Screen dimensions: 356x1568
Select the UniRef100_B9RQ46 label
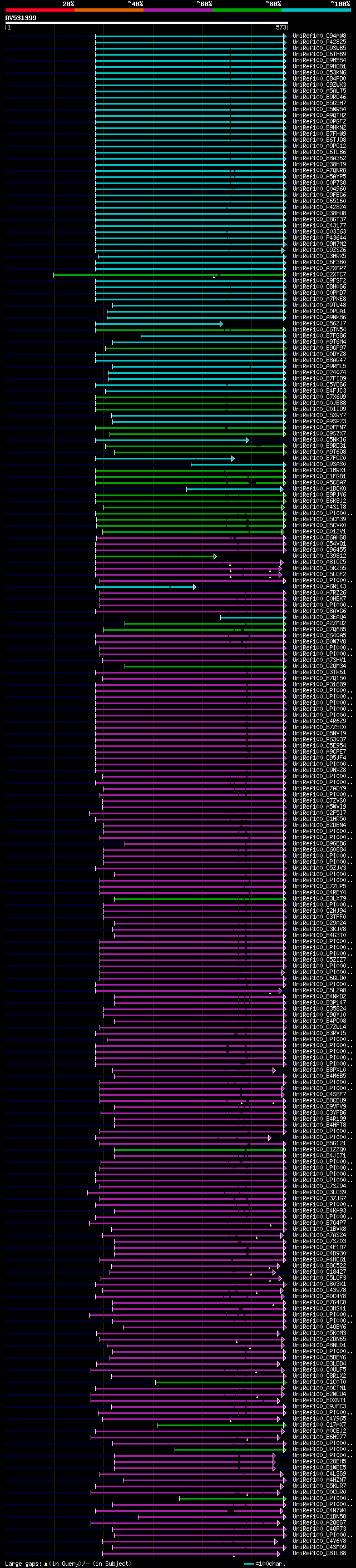coord(319,97)
